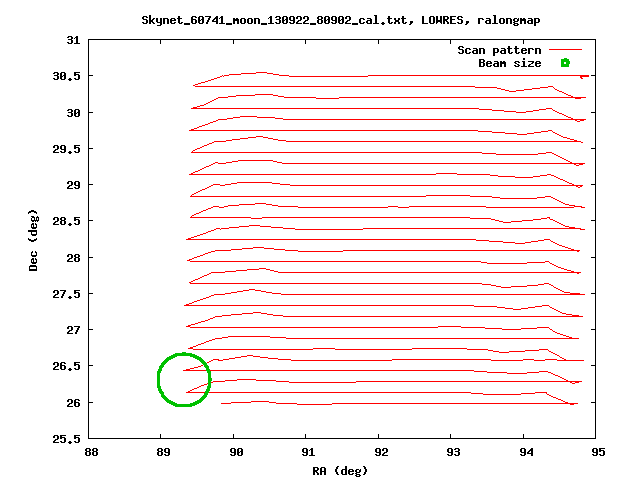
Task: Click the y-axis tick label 30
Action: pos(73,113)
